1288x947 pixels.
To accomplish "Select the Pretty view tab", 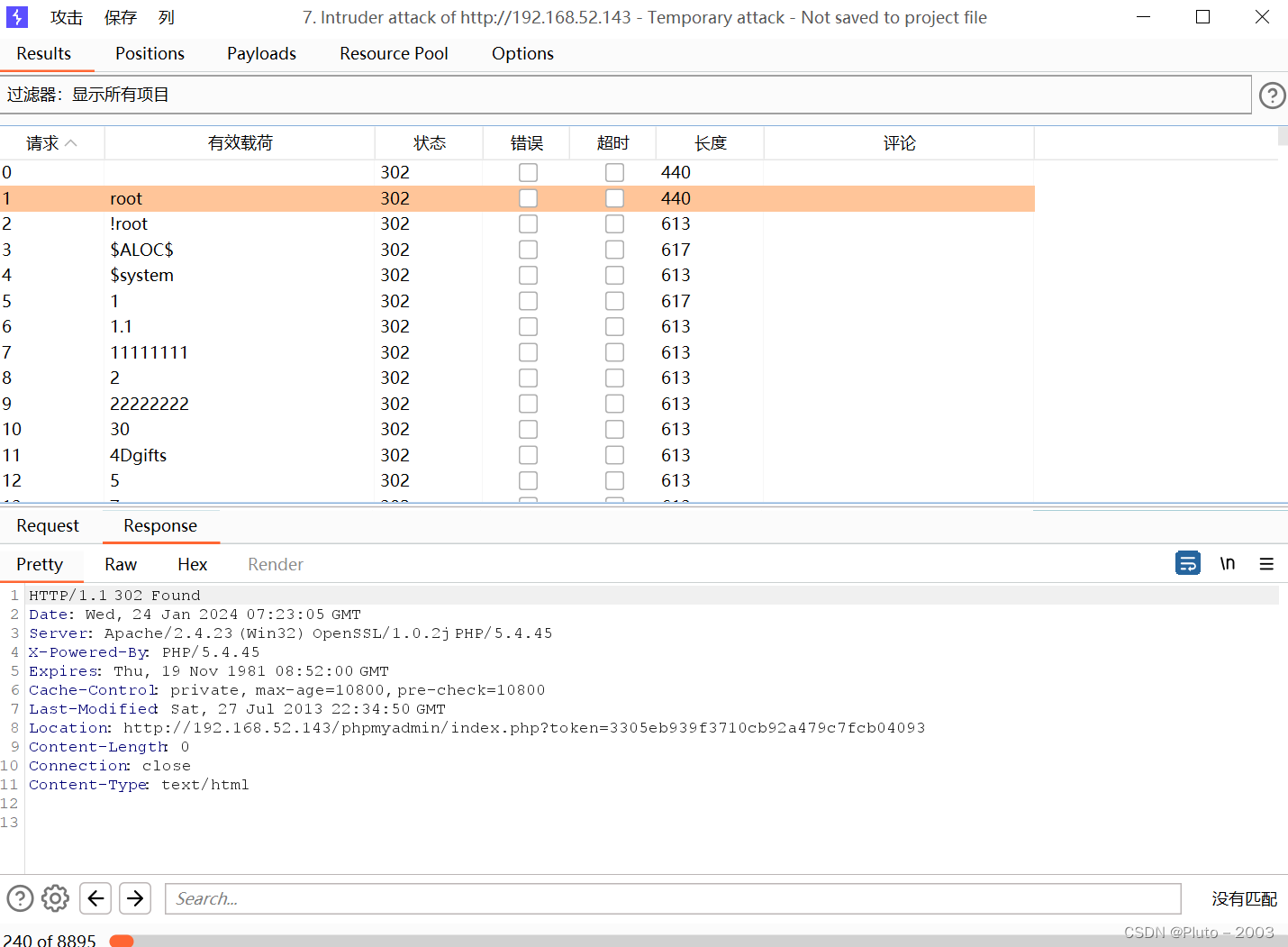I will point(40,565).
